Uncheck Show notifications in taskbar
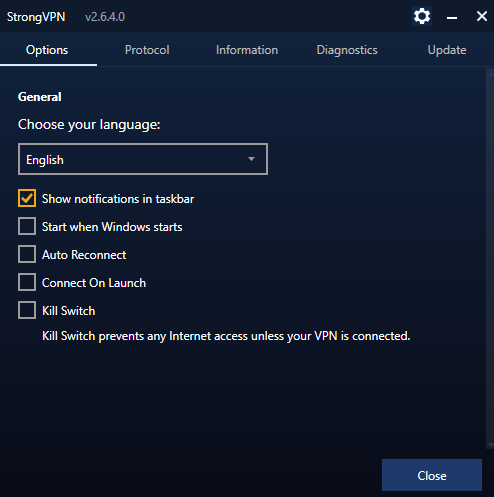Screen dimensions: 494x497 coord(27,199)
